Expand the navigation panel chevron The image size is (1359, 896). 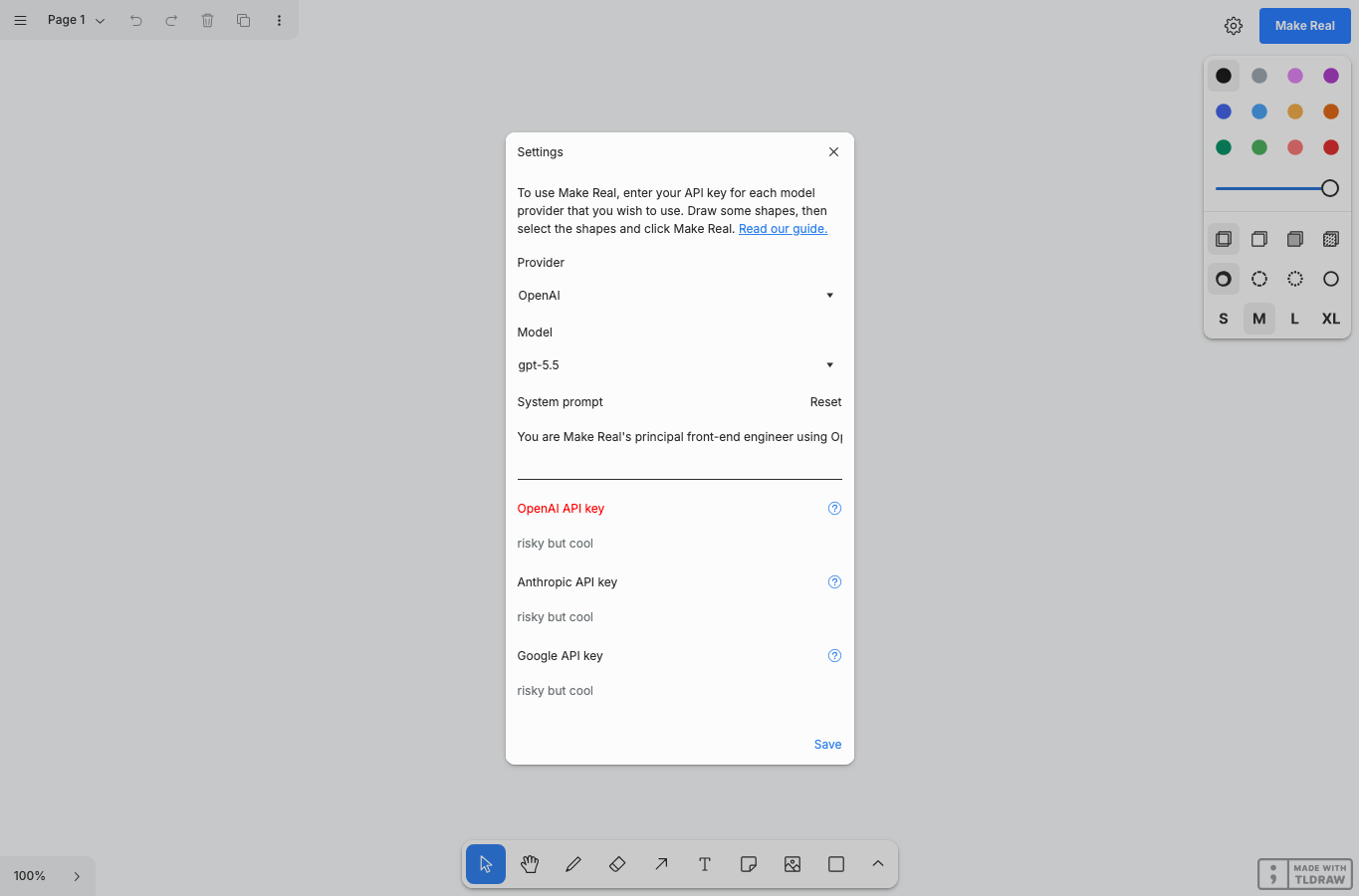pos(77,876)
